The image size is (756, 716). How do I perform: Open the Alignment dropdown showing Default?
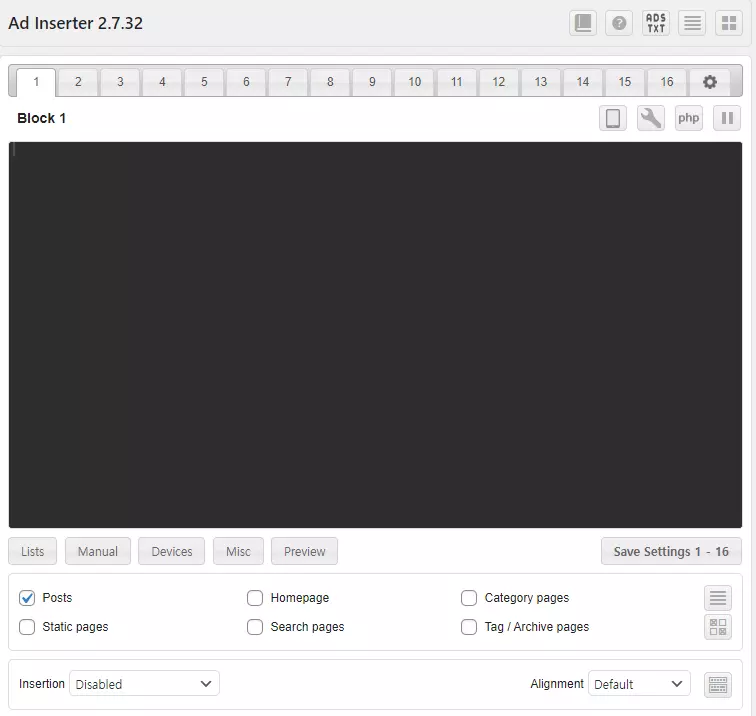[x=639, y=683]
